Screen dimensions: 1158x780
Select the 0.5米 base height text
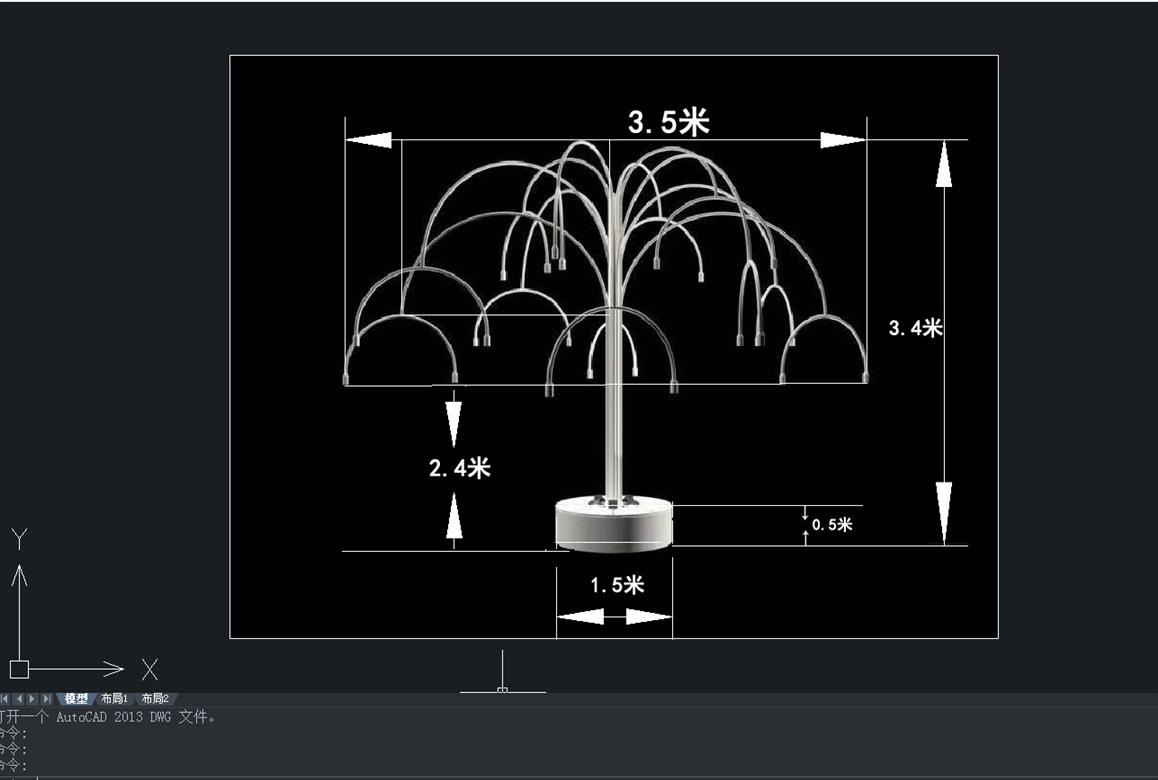(832, 524)
